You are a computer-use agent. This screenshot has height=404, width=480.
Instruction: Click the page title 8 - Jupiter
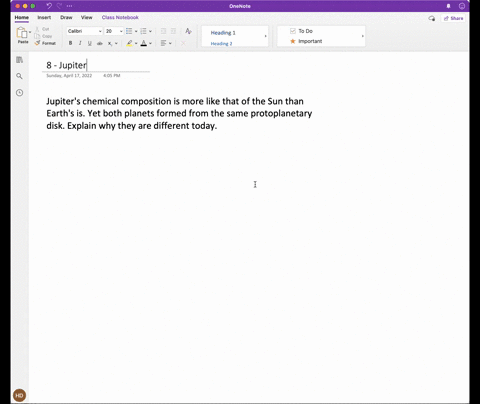tap(67, 65)
